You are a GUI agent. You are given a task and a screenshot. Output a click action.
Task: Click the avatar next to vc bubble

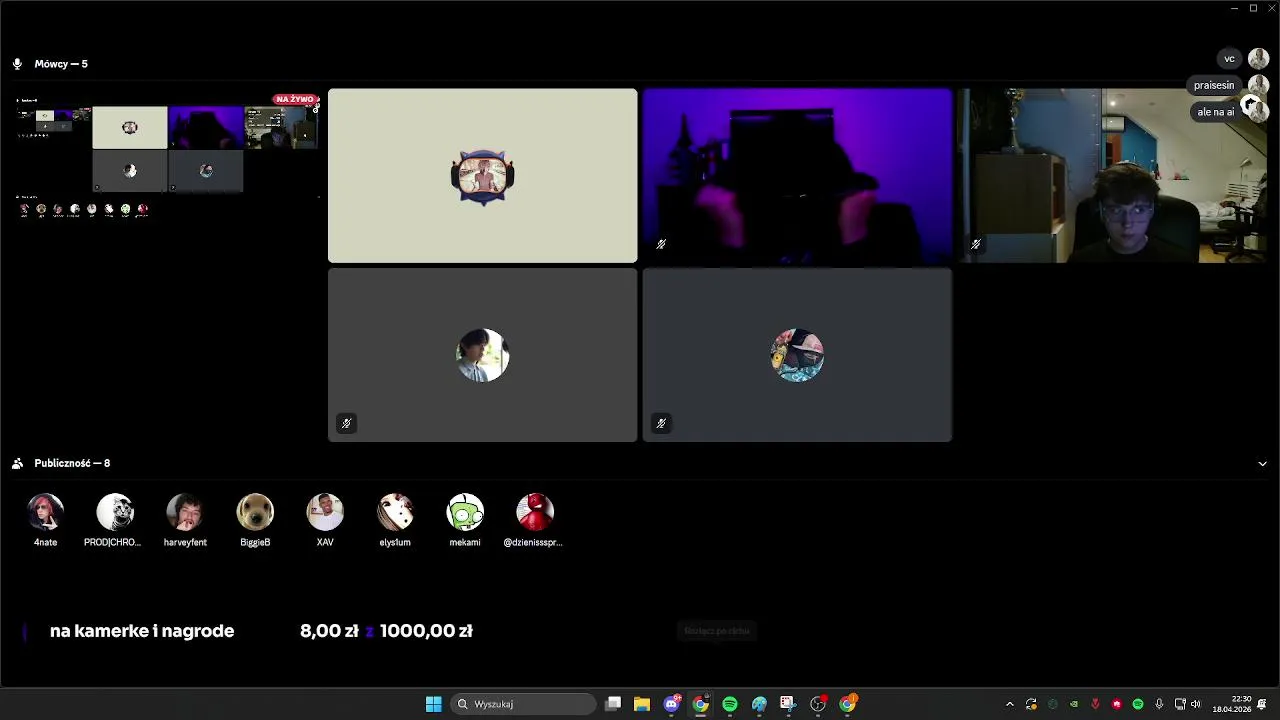[1258, 59]
